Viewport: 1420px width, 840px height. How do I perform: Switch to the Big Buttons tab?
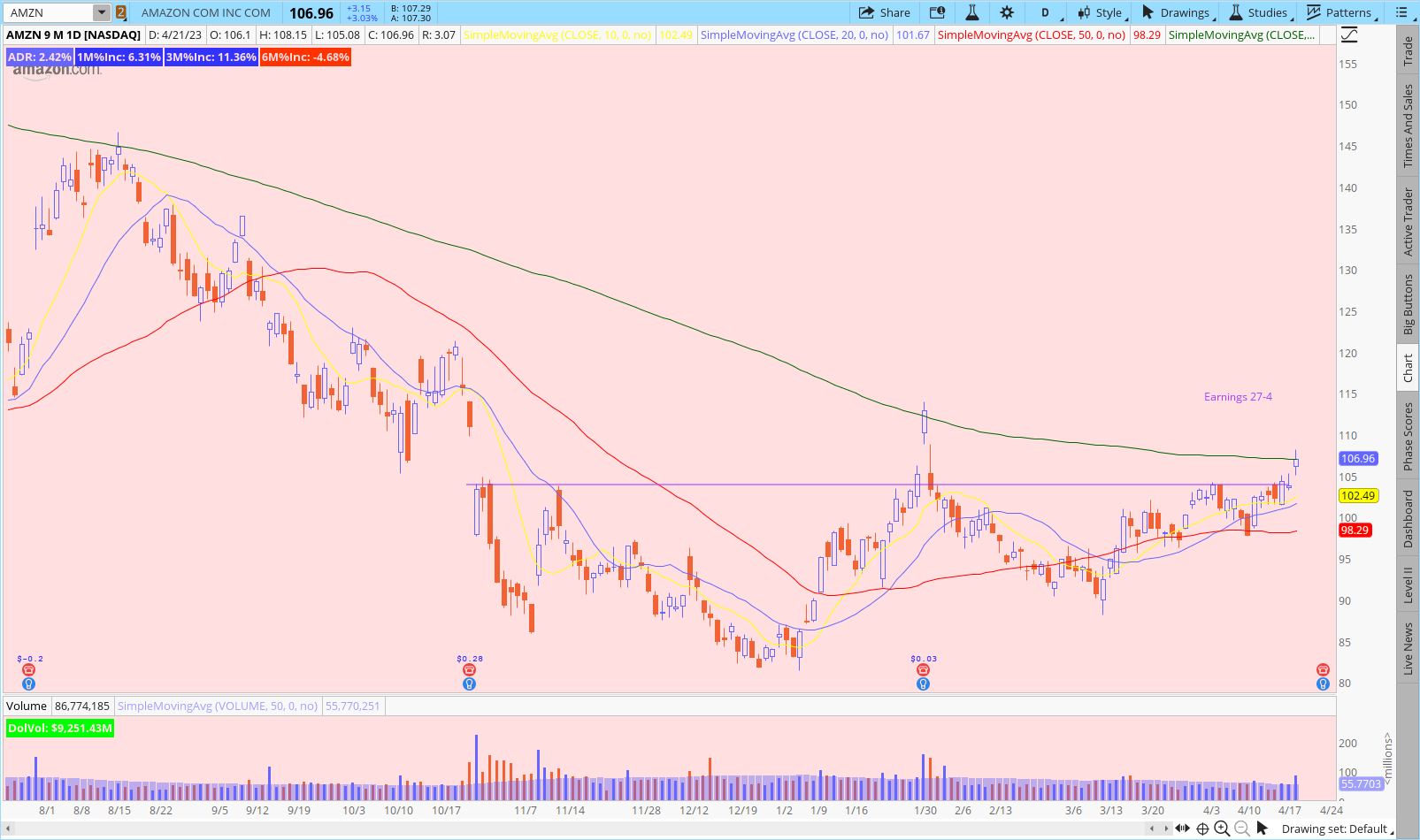tap(1408, 304)
